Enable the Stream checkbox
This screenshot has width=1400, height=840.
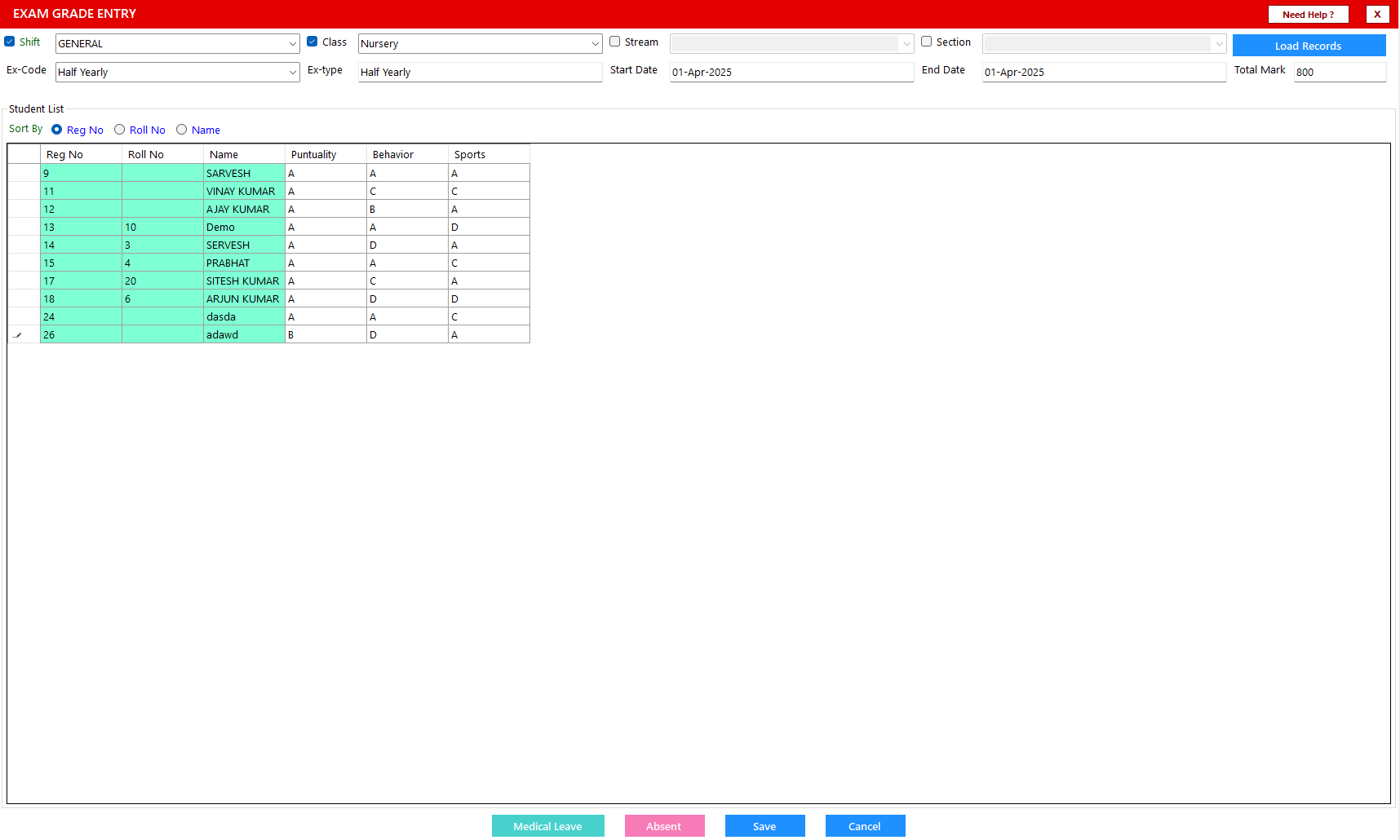pyautogui.click(x=615, y=42)
